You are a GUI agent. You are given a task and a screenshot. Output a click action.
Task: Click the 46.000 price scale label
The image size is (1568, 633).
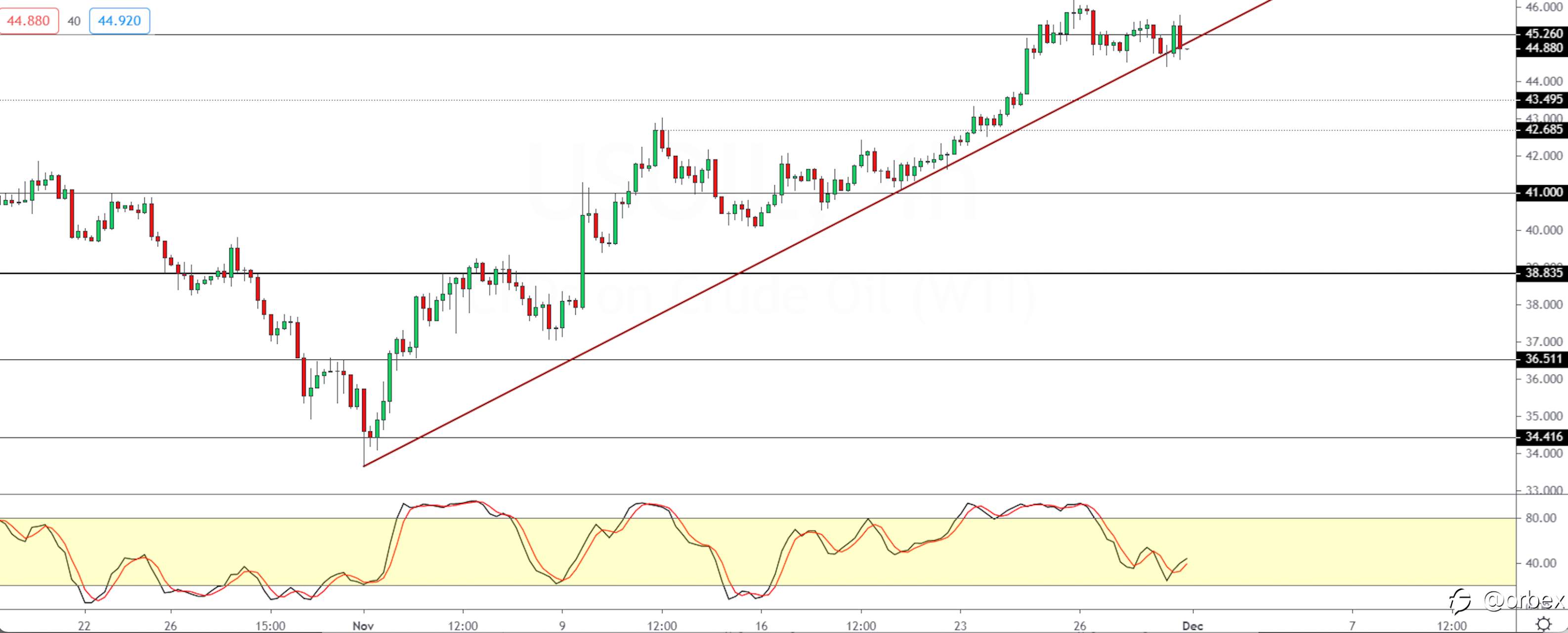[1544, 7]
